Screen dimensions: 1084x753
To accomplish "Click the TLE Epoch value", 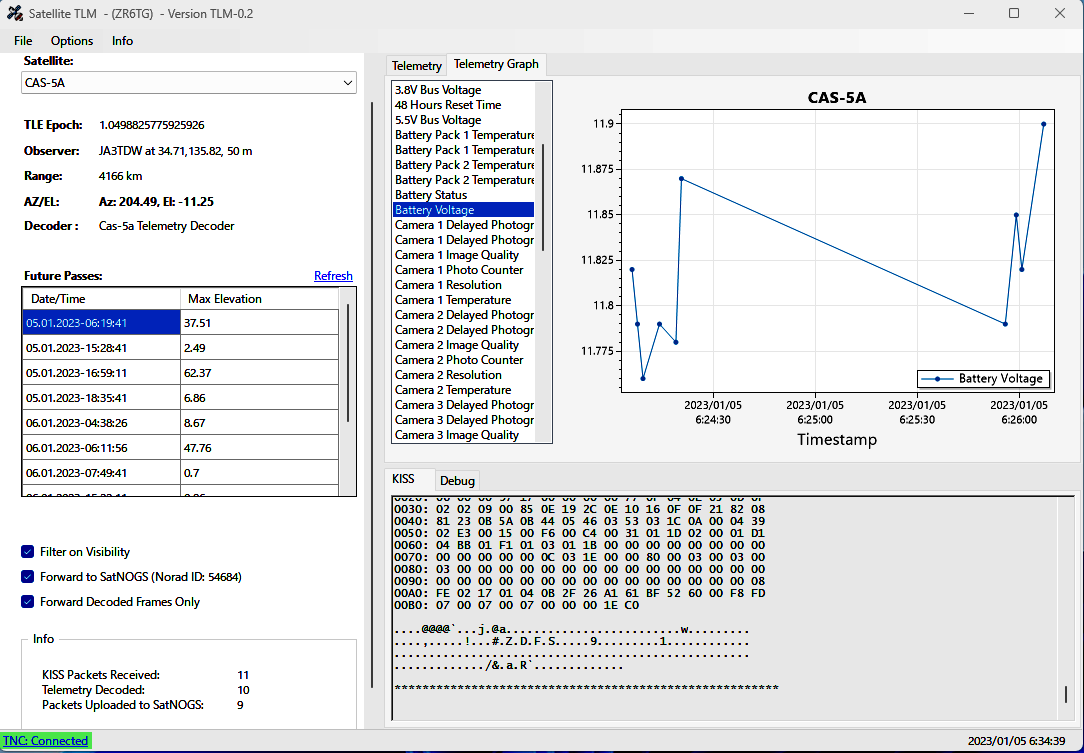I will tap(151, 125).
